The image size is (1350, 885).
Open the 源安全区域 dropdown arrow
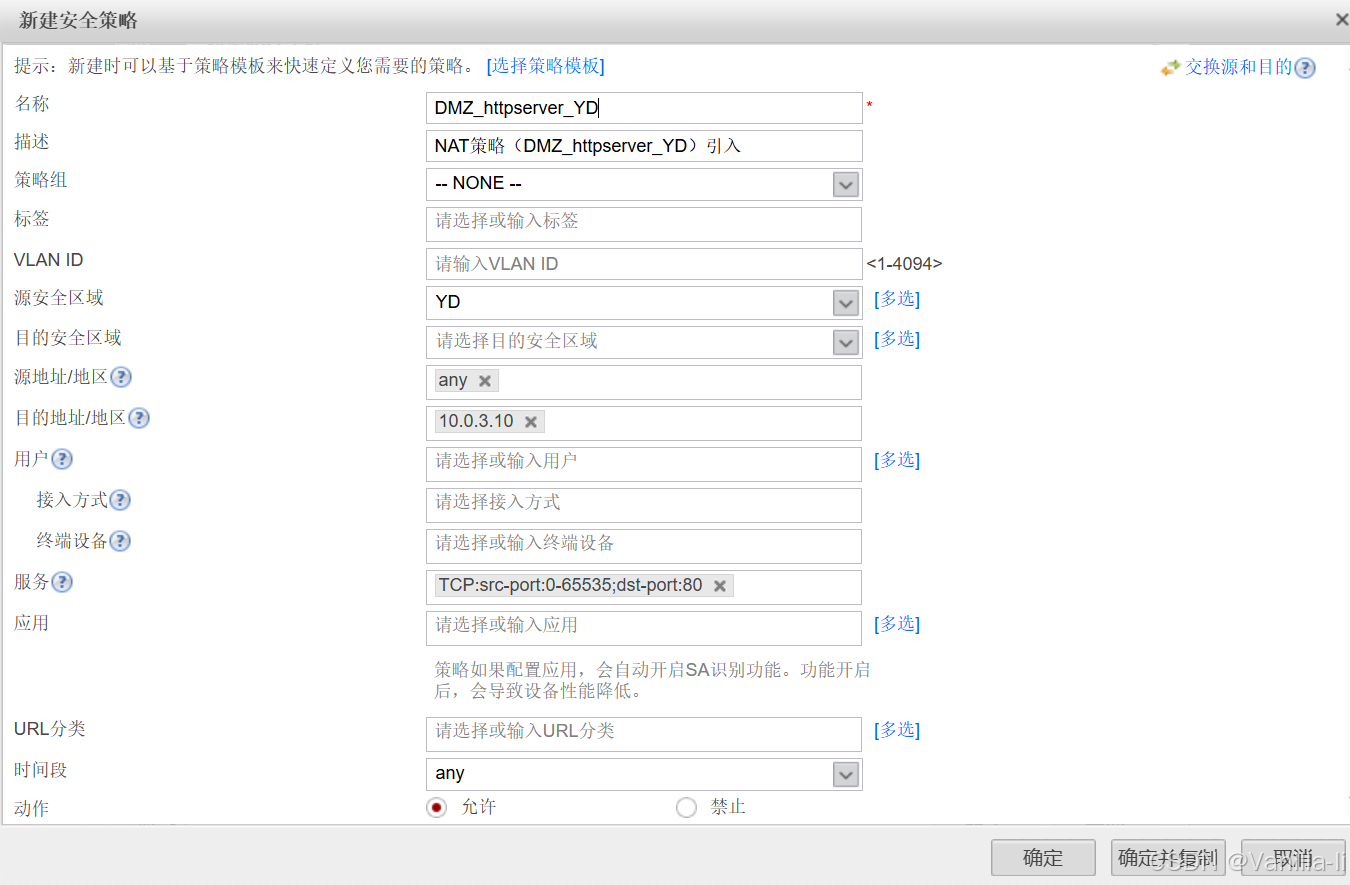(x=846, y=302)
